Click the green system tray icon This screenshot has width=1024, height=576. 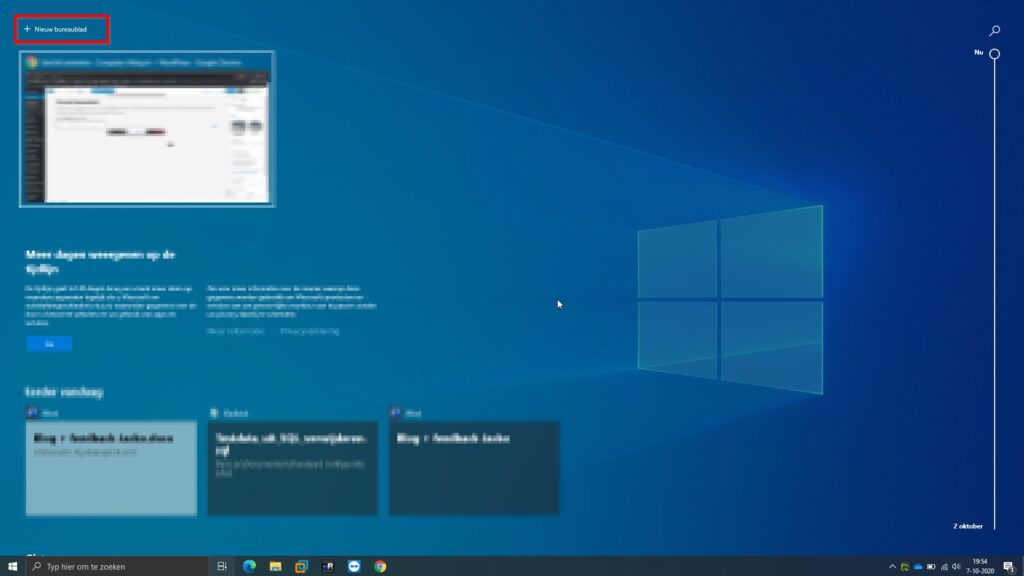(x=904, y=567)
